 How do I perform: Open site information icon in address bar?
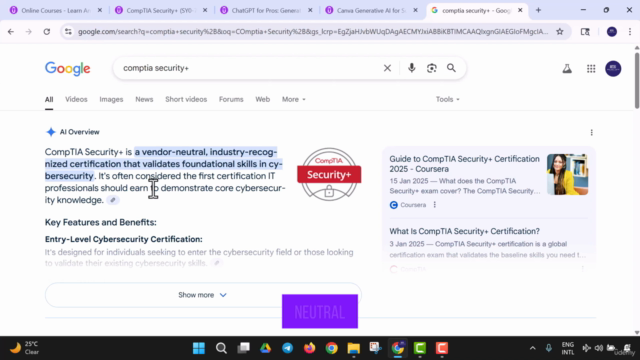(68, 31)
